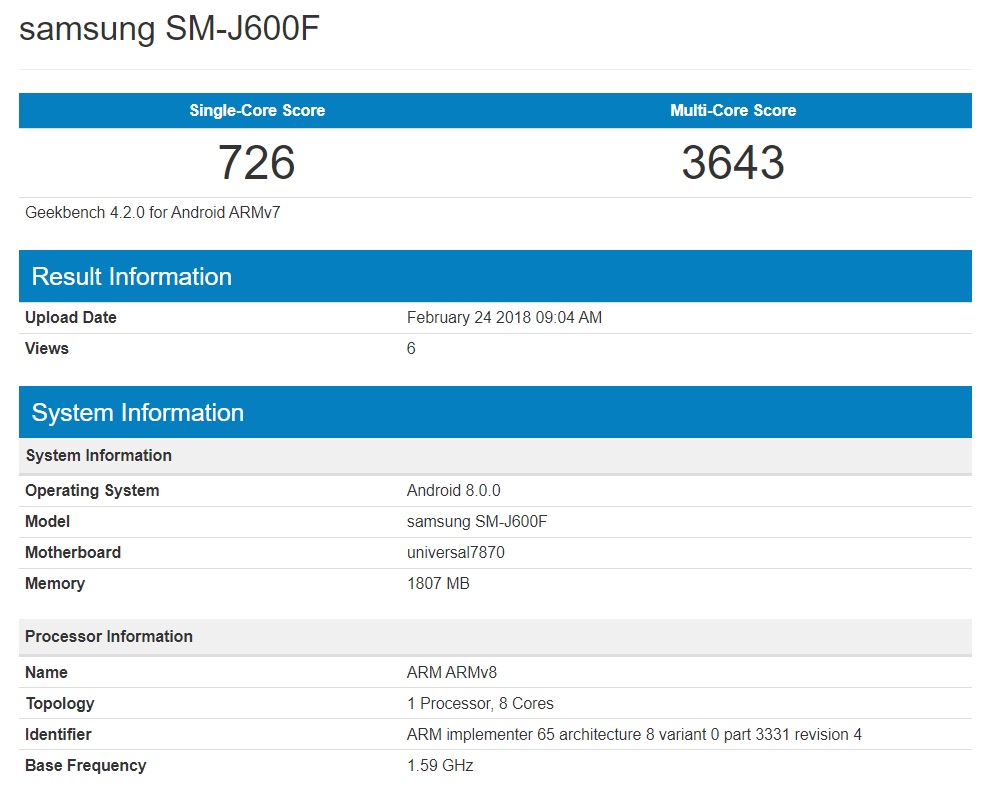Viewport: 984px width, 796px height.
Task: Click the samsung SM-J600F page title
Action: click(169, 29)
